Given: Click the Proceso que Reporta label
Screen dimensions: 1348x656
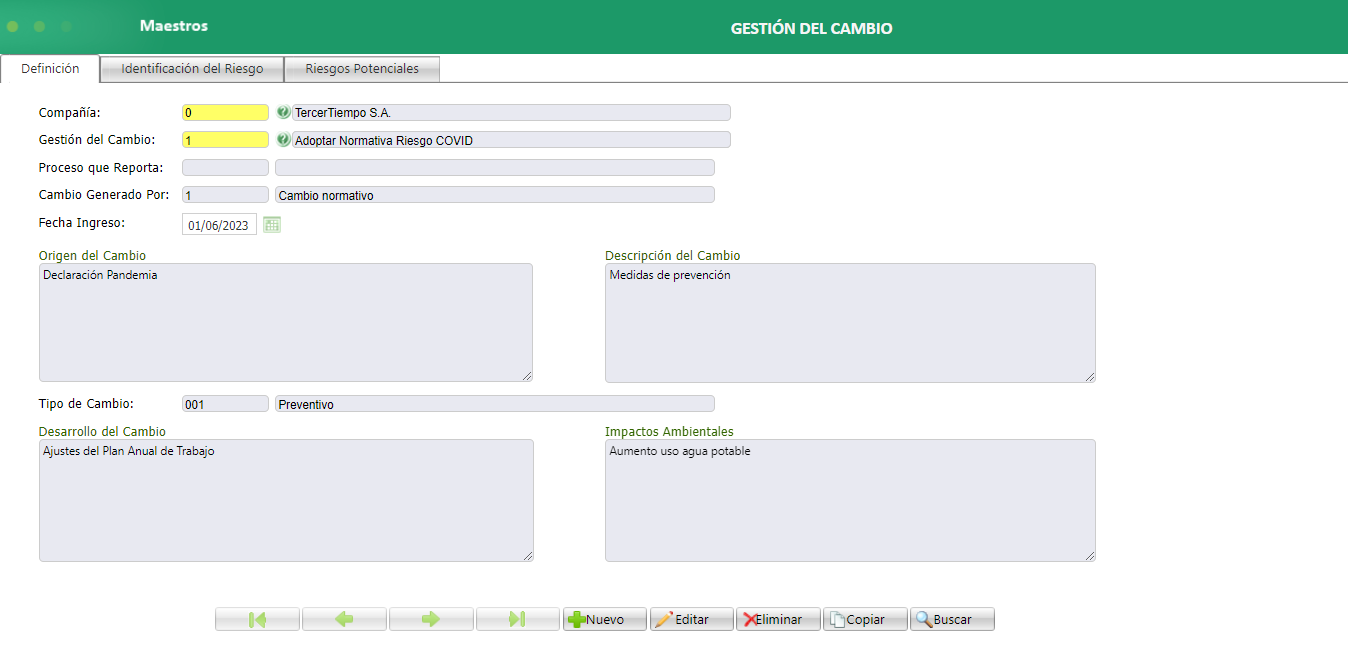Looking at the screenshot, I should [101, 167].
